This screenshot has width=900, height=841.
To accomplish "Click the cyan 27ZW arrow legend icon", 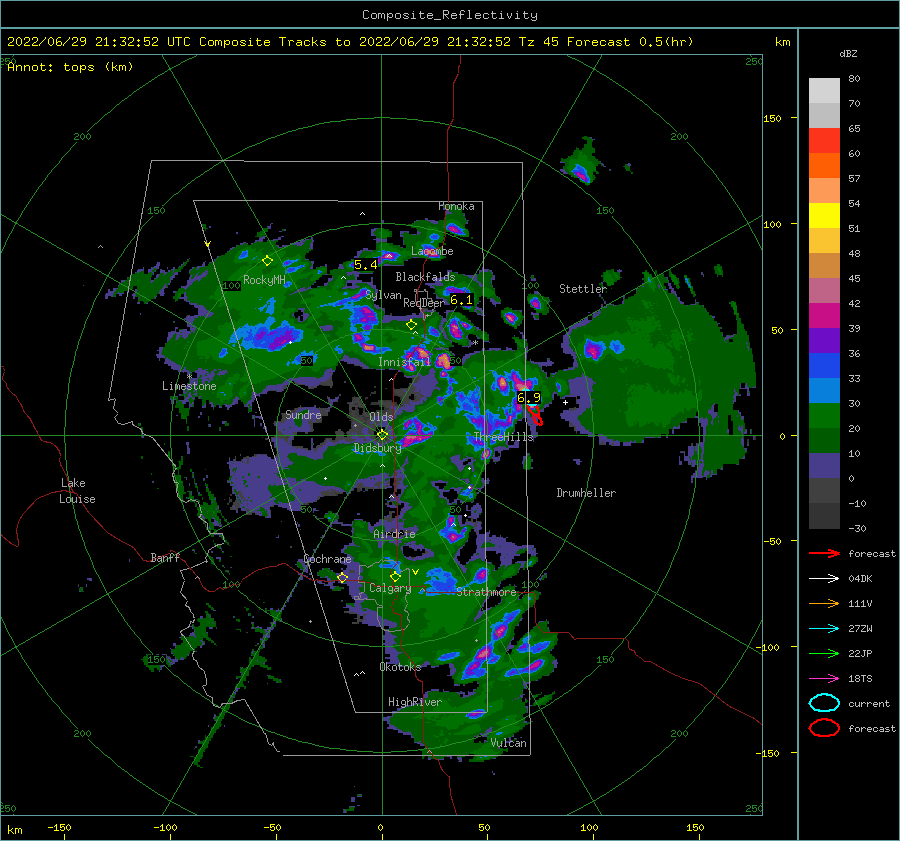I will pos(824,629).
